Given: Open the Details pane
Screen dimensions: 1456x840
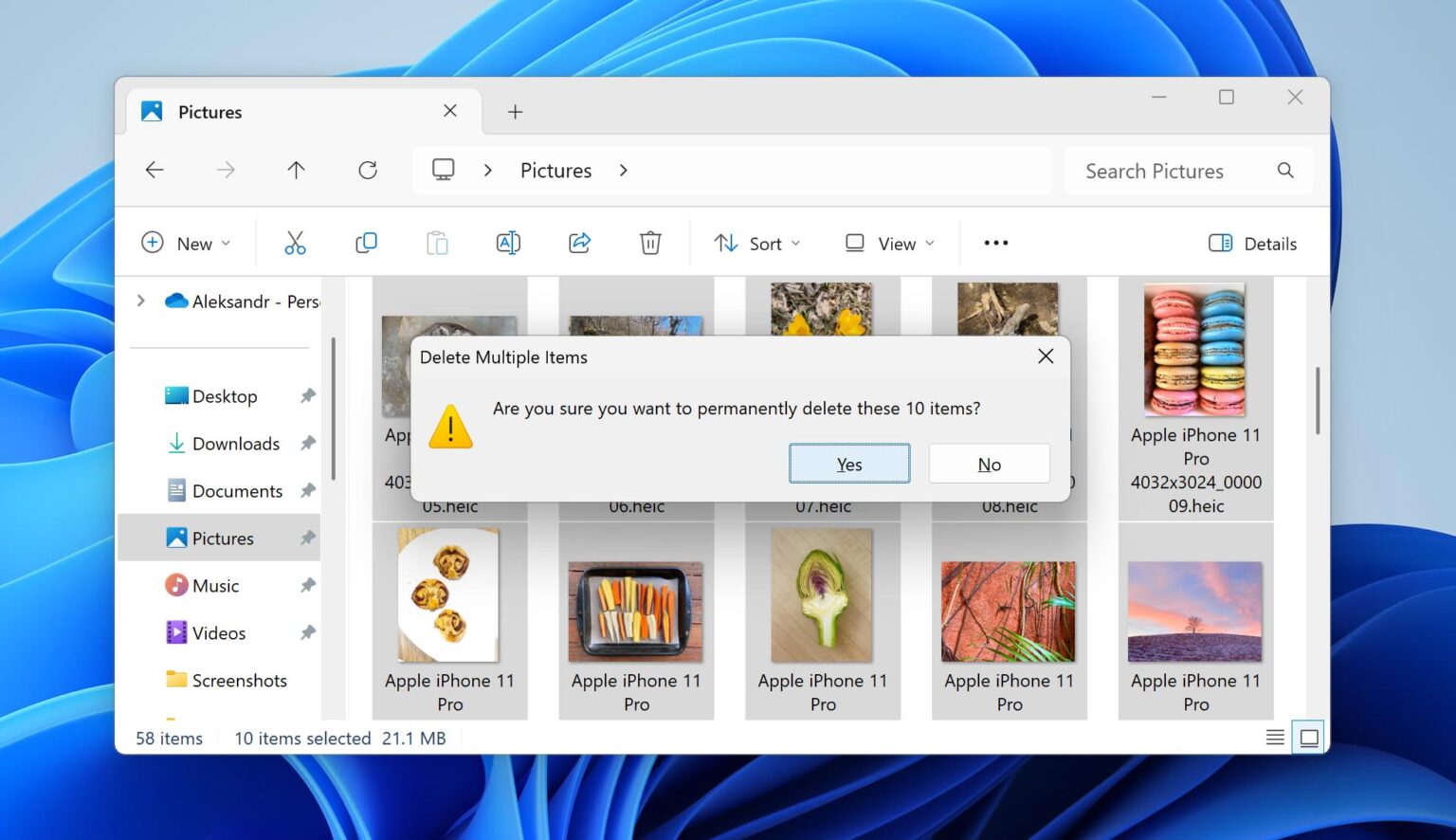Looking at the screenshot, I should tap(1252, 243).
